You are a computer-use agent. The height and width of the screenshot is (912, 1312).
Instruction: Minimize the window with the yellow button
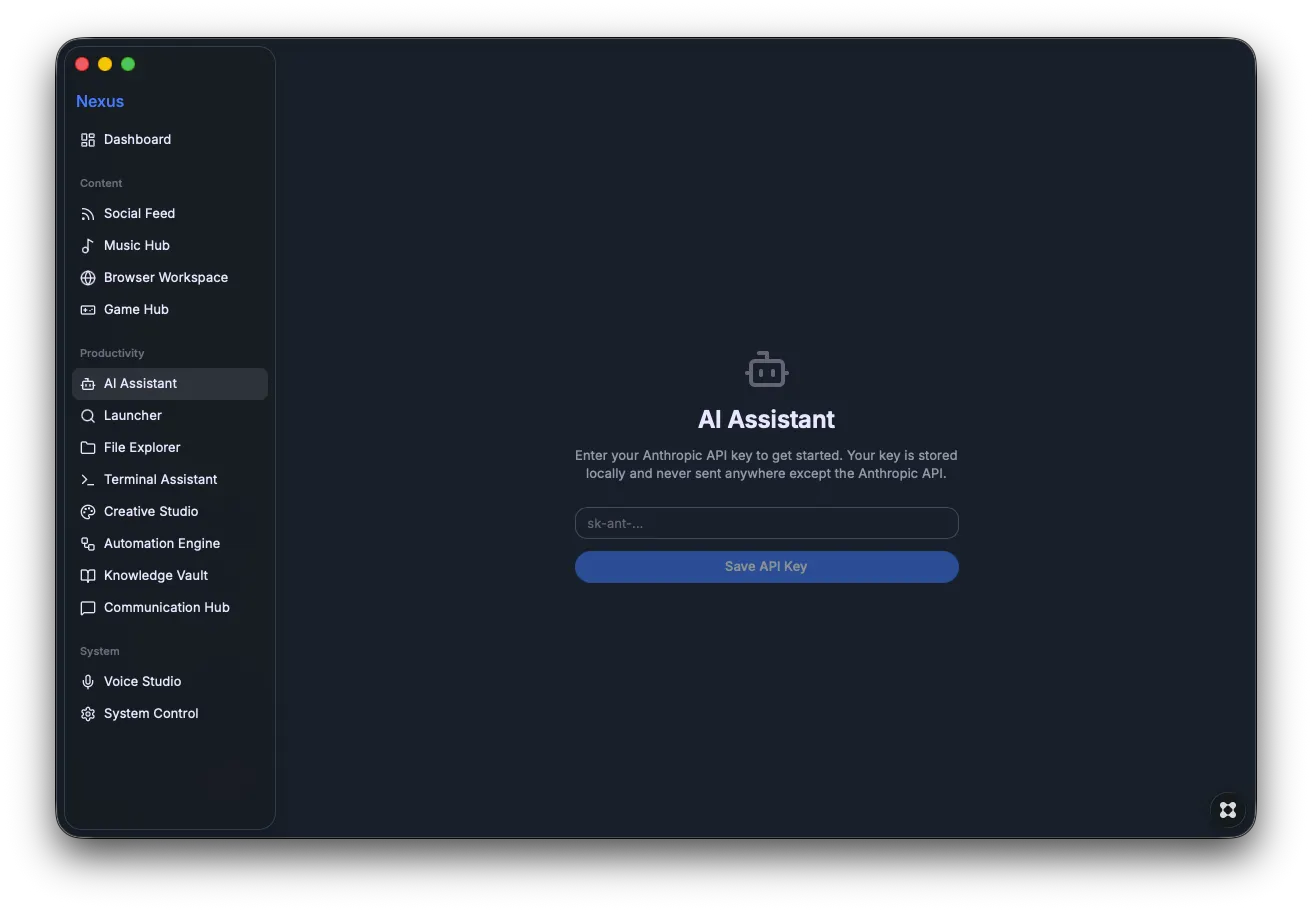105,64
